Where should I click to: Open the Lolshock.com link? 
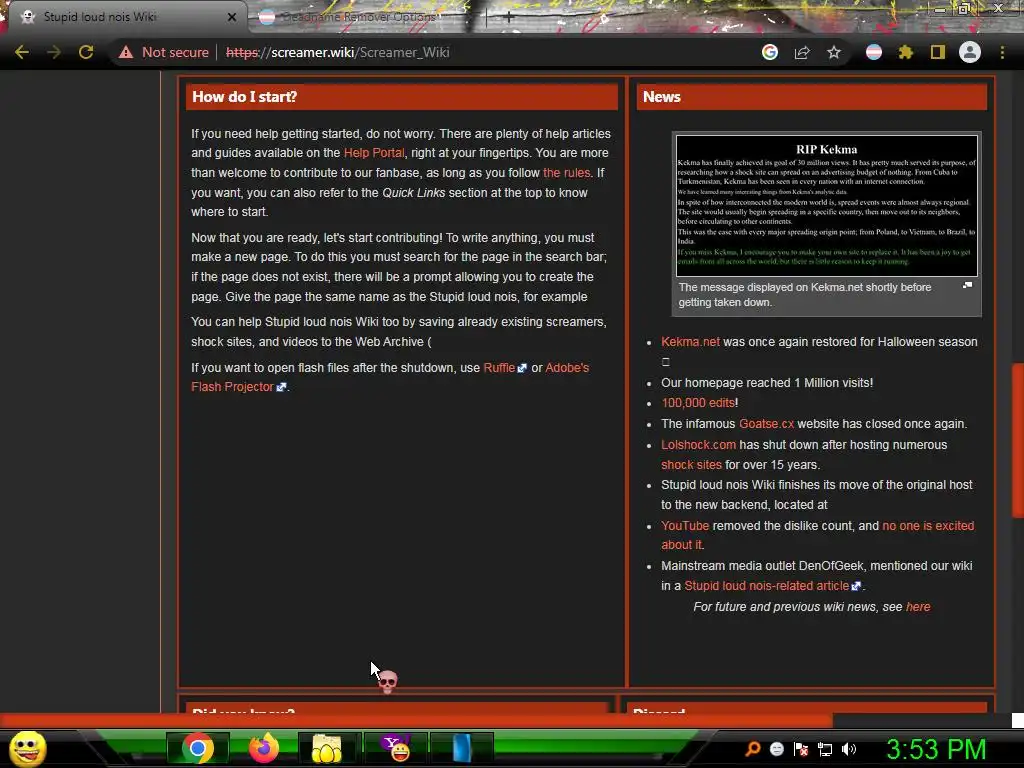point(698,445)
